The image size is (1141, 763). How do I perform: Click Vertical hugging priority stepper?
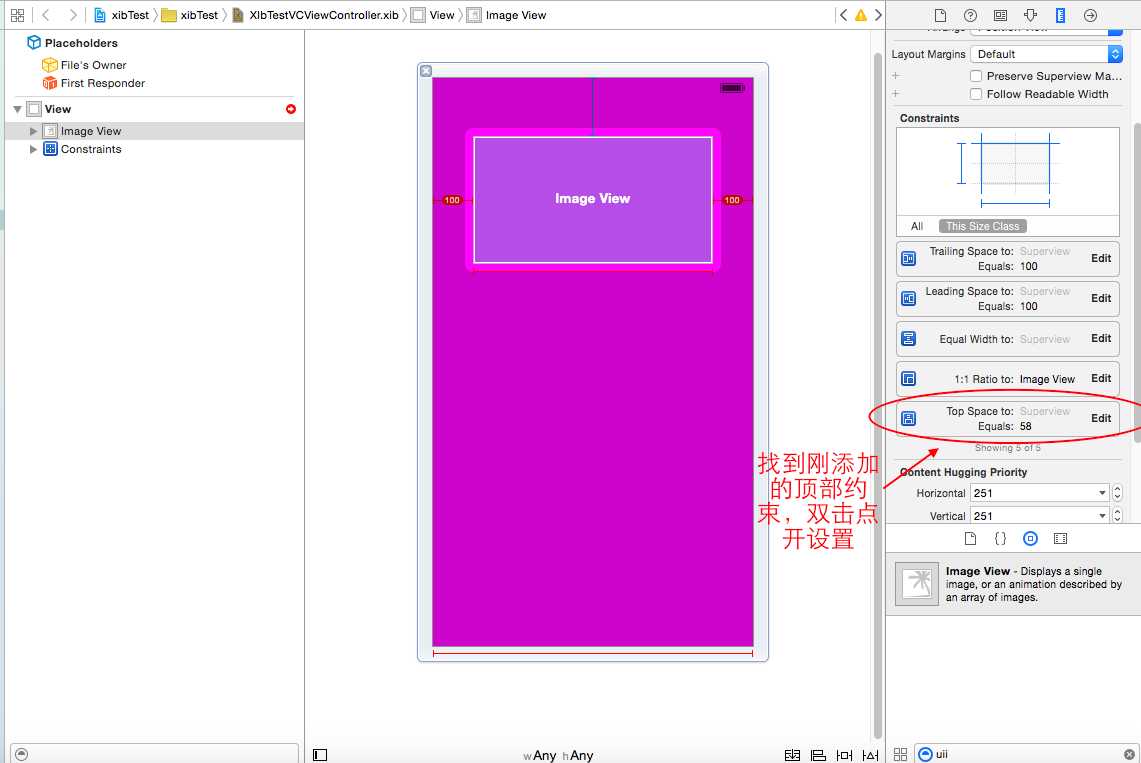pos(1117,516)
